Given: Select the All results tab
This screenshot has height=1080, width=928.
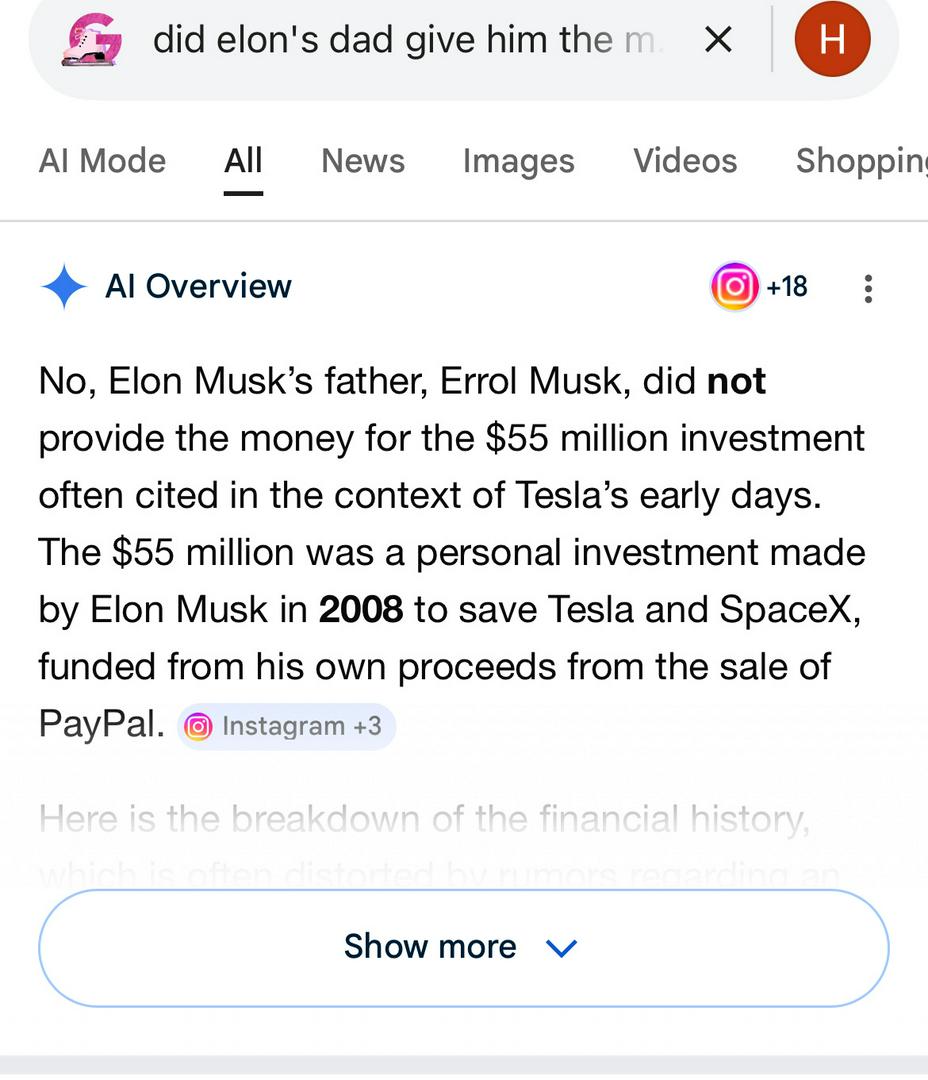Looking at the screenshot, I should 243,161.
